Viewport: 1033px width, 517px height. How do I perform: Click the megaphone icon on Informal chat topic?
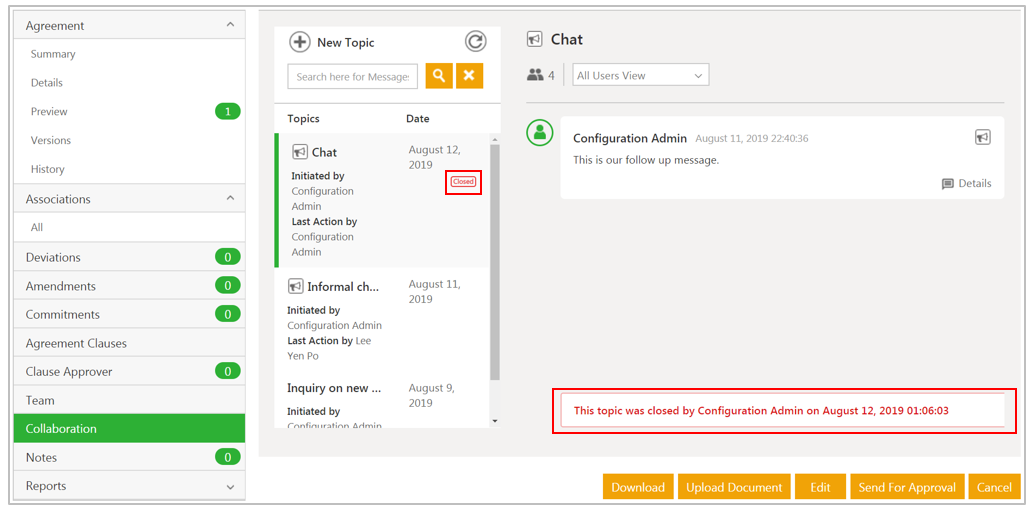[x=295, y=287]
